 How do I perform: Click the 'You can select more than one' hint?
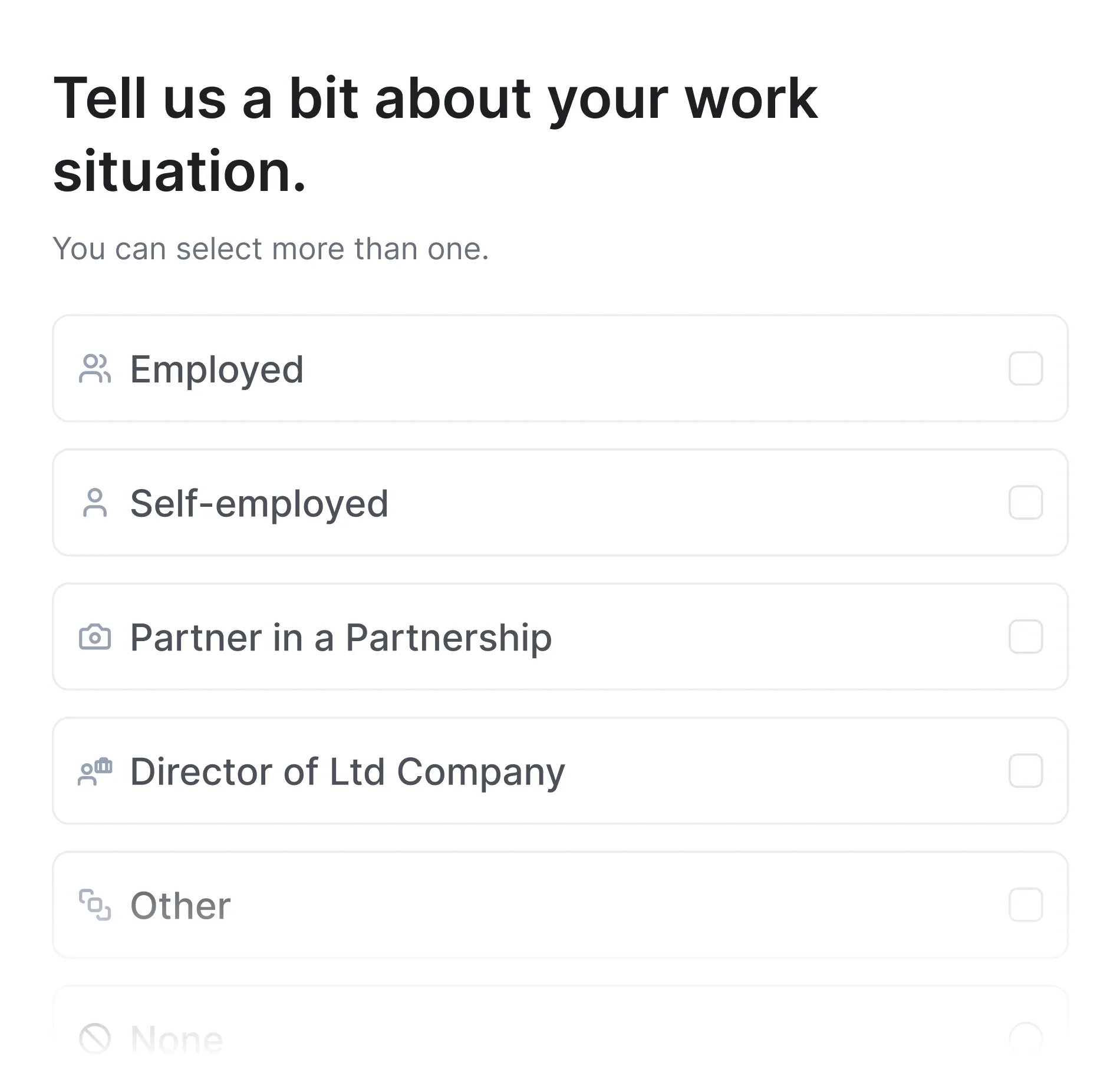point(271,249)
